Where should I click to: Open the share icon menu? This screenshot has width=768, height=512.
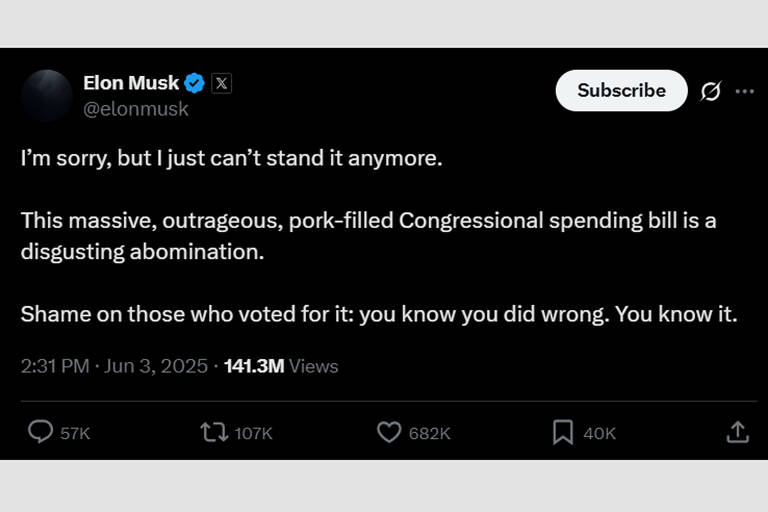click(x=737, y=432)
